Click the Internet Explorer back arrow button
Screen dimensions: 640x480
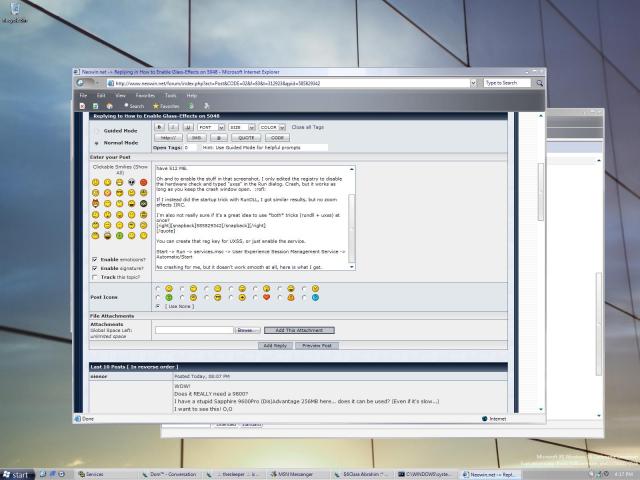point(80,83)
